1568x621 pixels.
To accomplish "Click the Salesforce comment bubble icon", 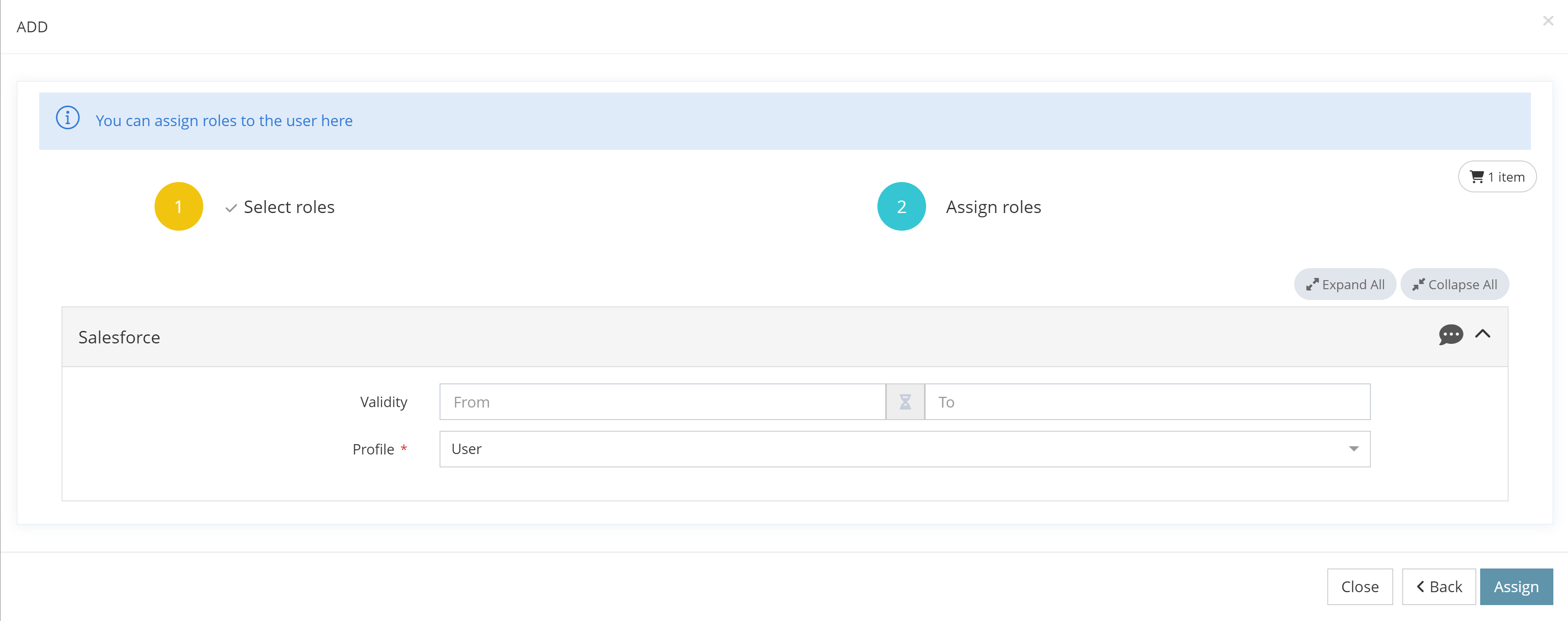I will point(1450,334).
